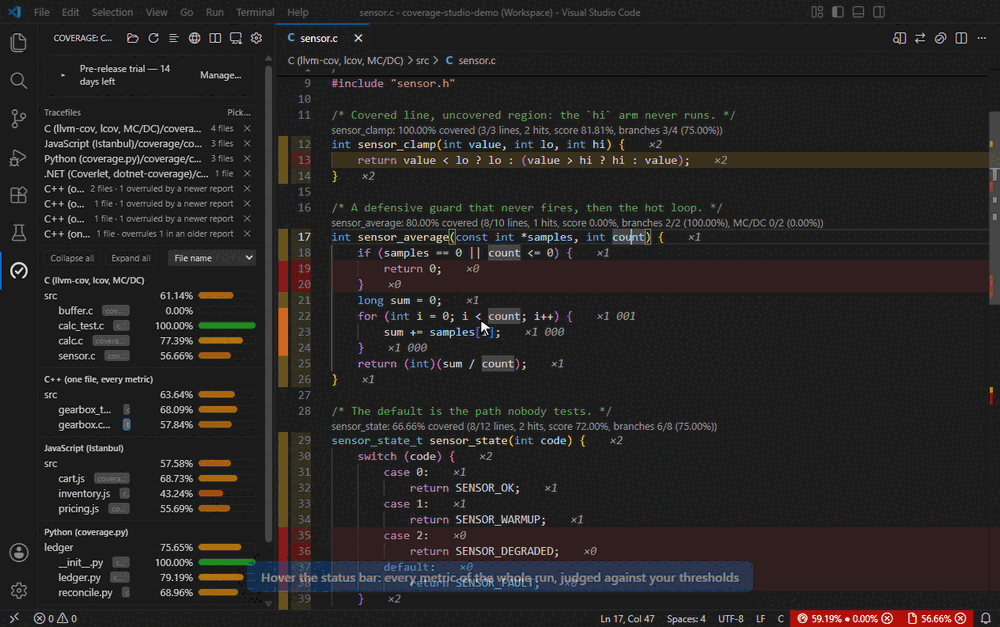Click the swap arrows icon in editor toolbar
The image size is (1000, 627).
920,38
